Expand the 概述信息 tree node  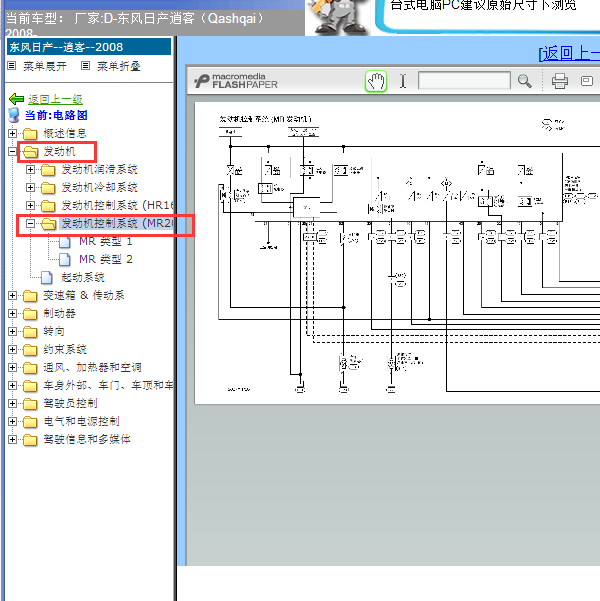(x=12, y=133)
